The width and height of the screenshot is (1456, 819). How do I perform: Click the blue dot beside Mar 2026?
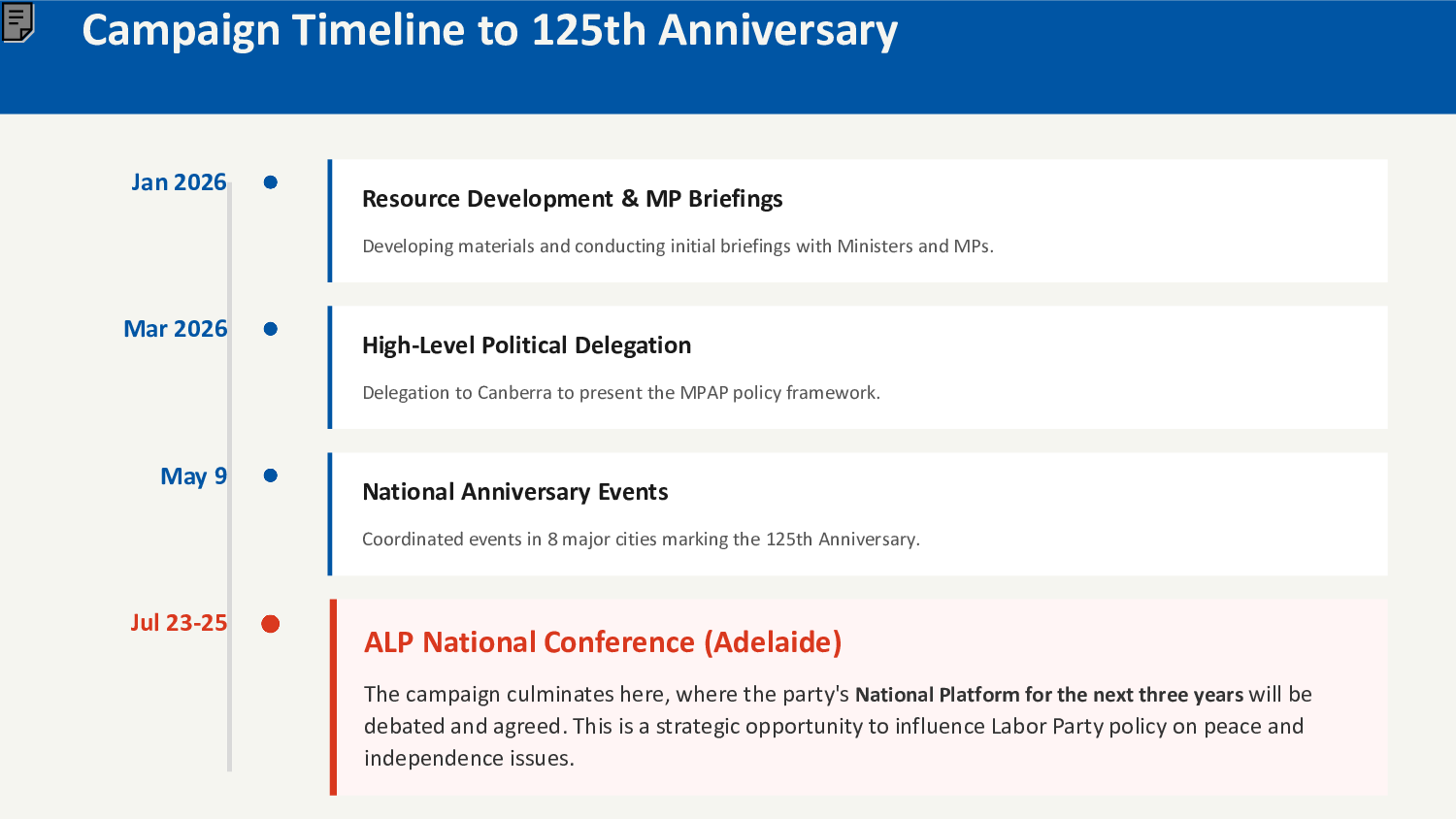(x=271, y=329)
